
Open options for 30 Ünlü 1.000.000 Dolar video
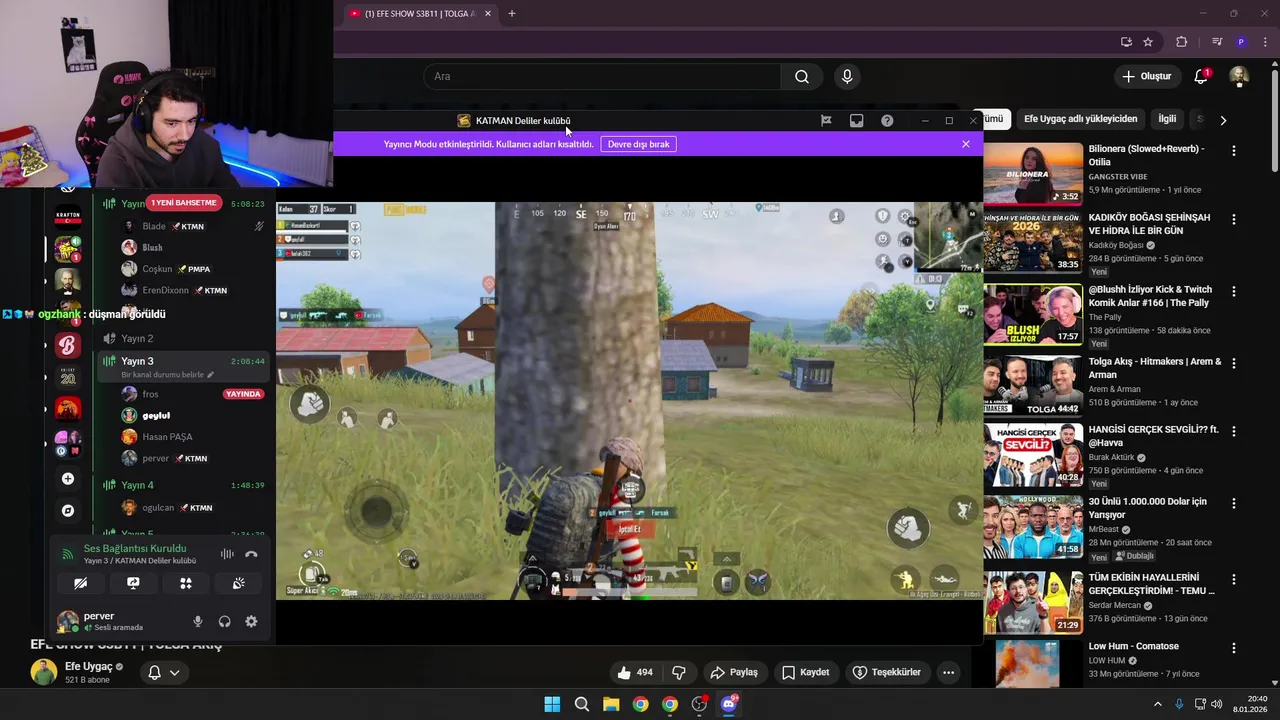point(1234,504)
